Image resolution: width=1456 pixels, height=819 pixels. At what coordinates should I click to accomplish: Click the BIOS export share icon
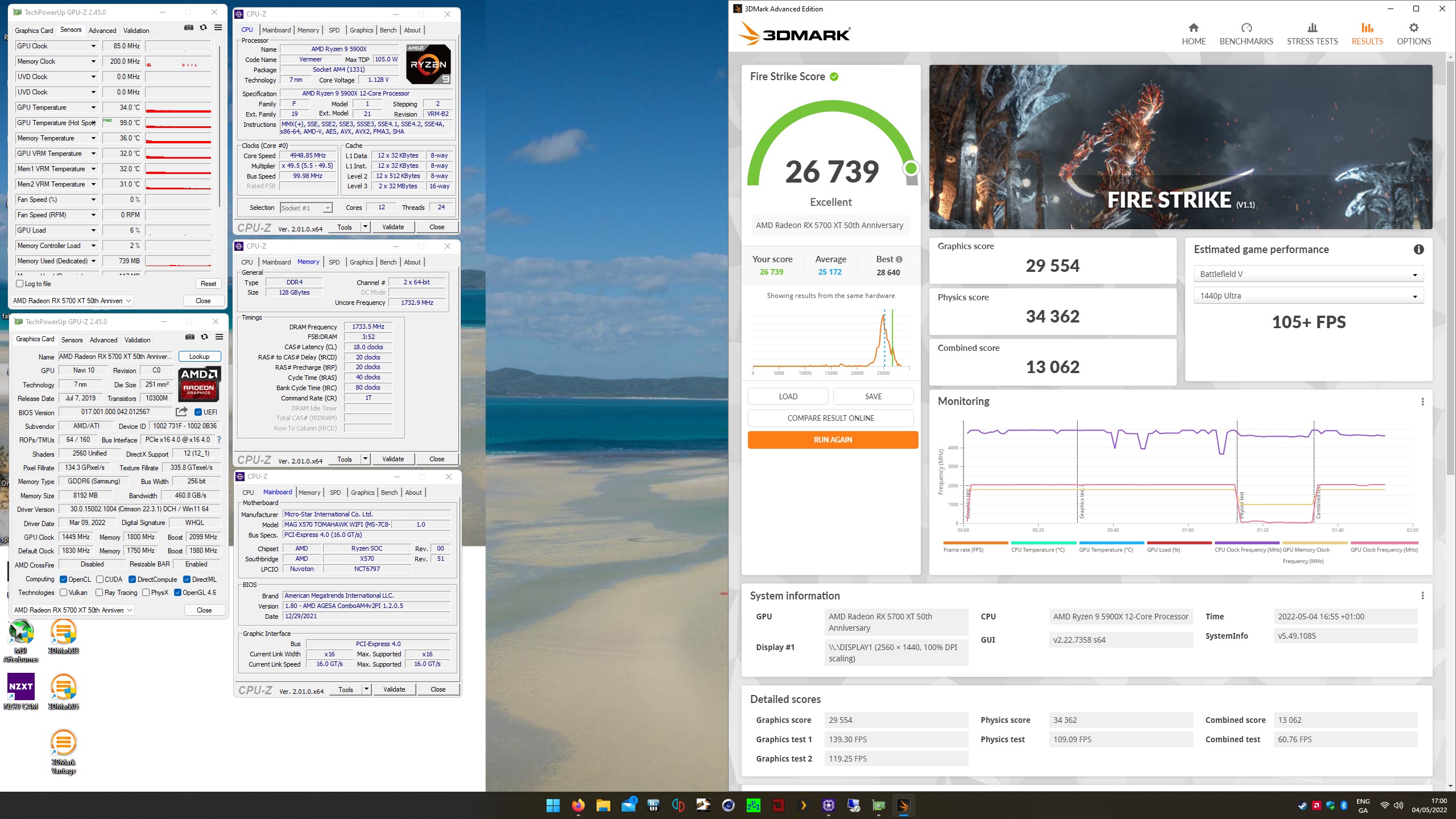[x=181, y=412]
